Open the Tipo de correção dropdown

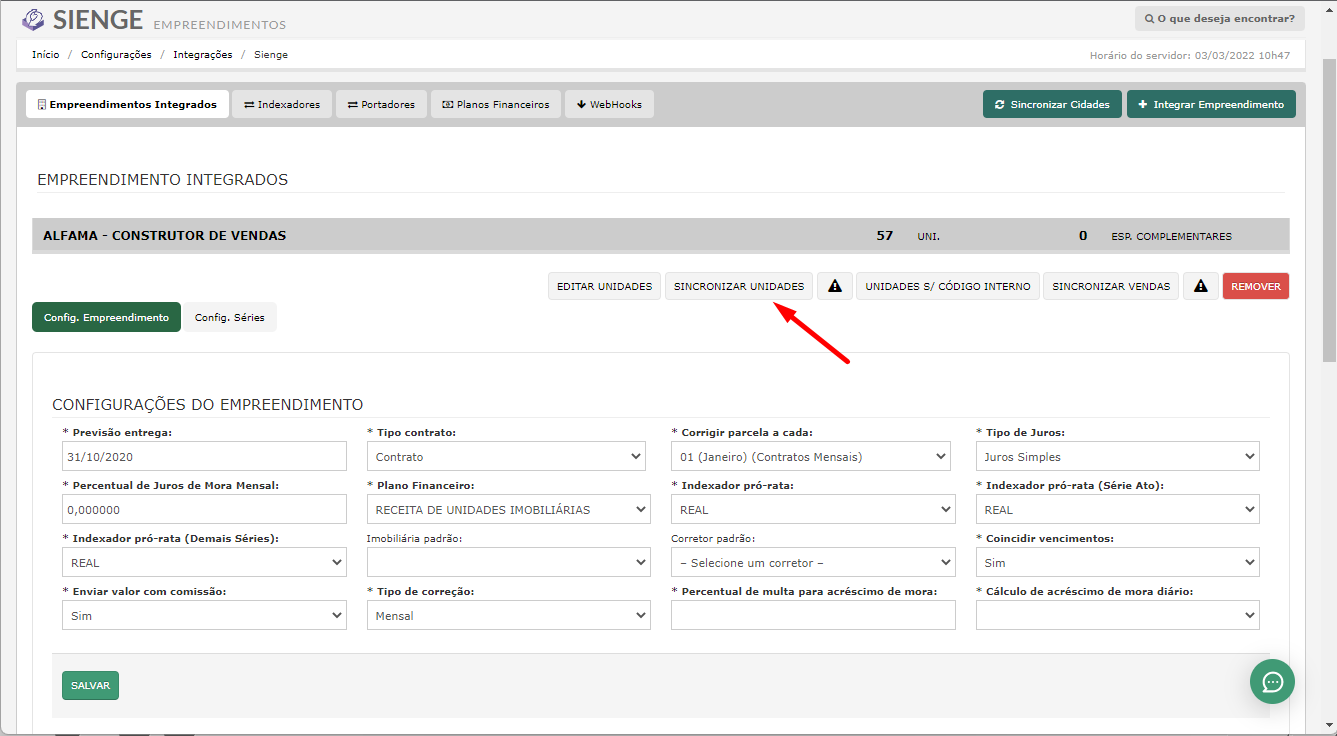coord(509,615)
